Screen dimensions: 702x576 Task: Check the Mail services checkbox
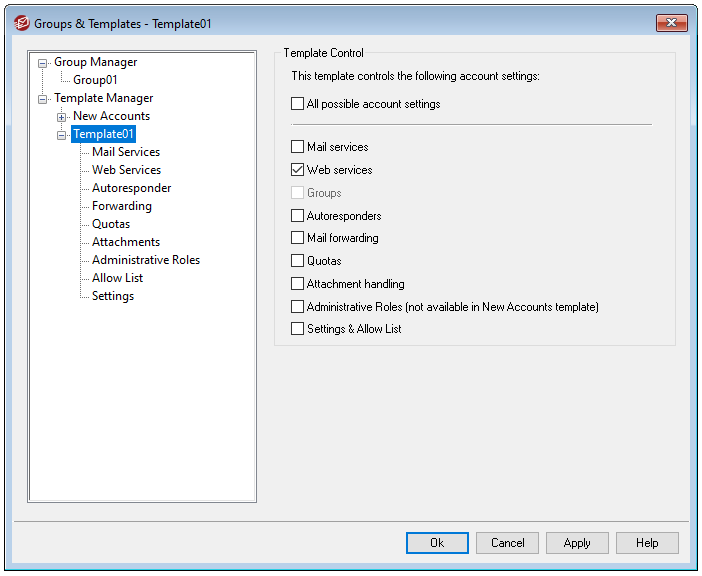point(297,147)
